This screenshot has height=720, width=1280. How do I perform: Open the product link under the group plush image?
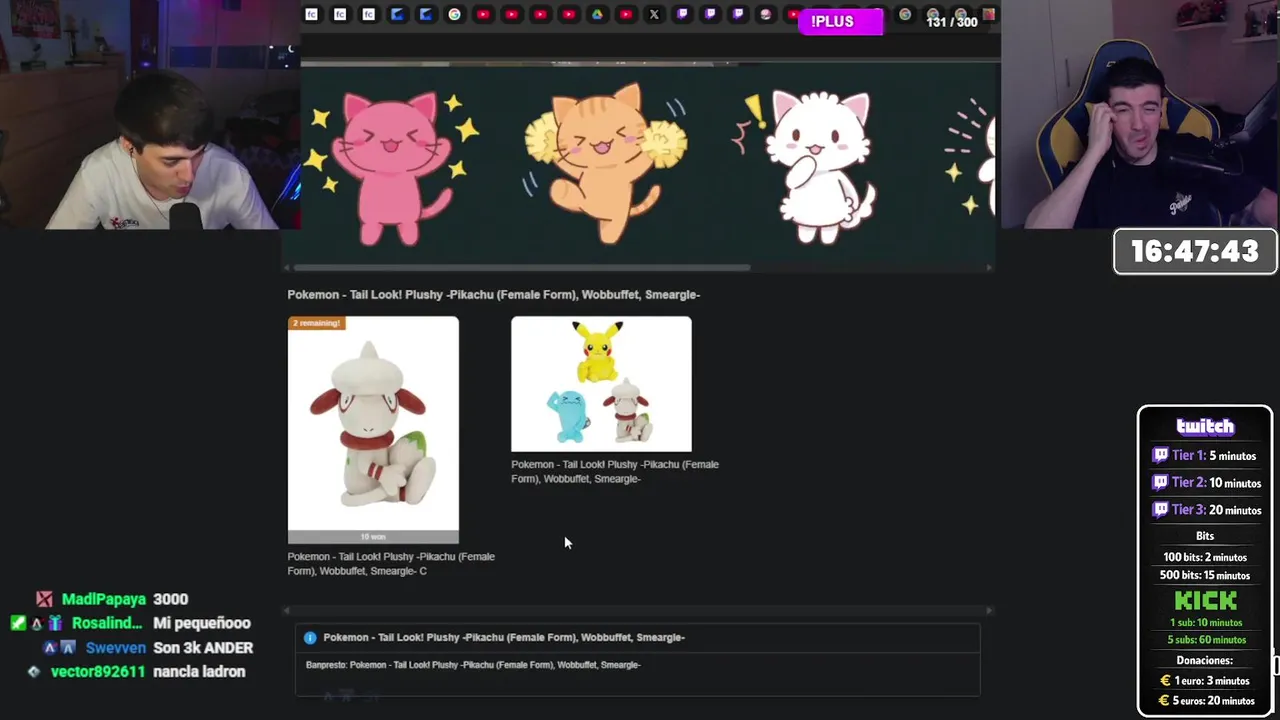click(615, 471)
